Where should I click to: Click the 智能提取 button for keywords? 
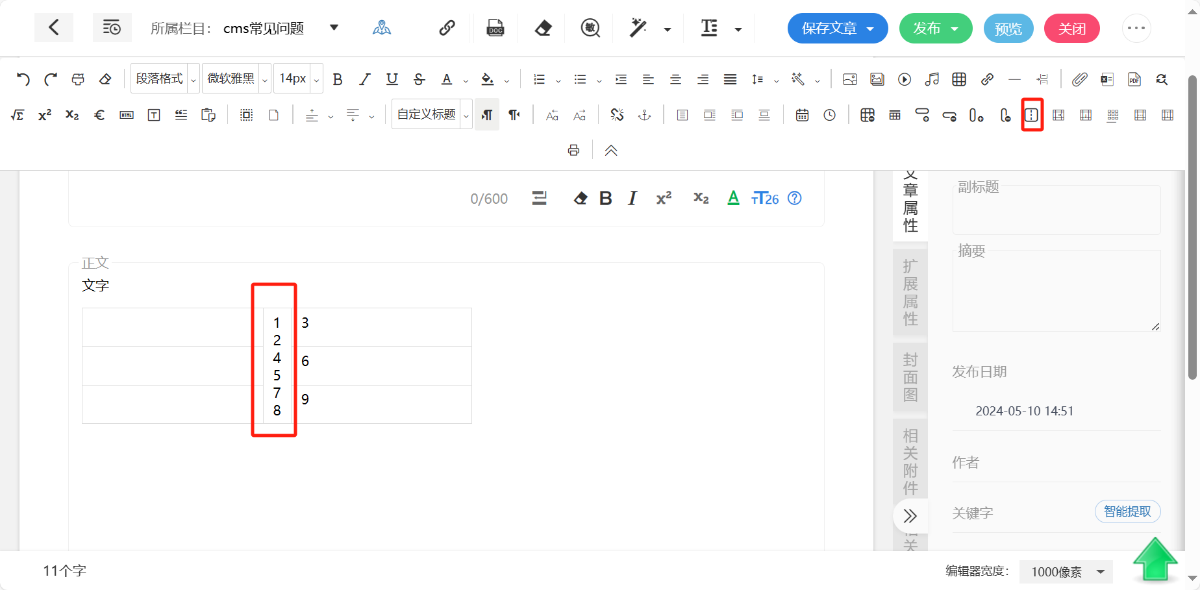1128,511
